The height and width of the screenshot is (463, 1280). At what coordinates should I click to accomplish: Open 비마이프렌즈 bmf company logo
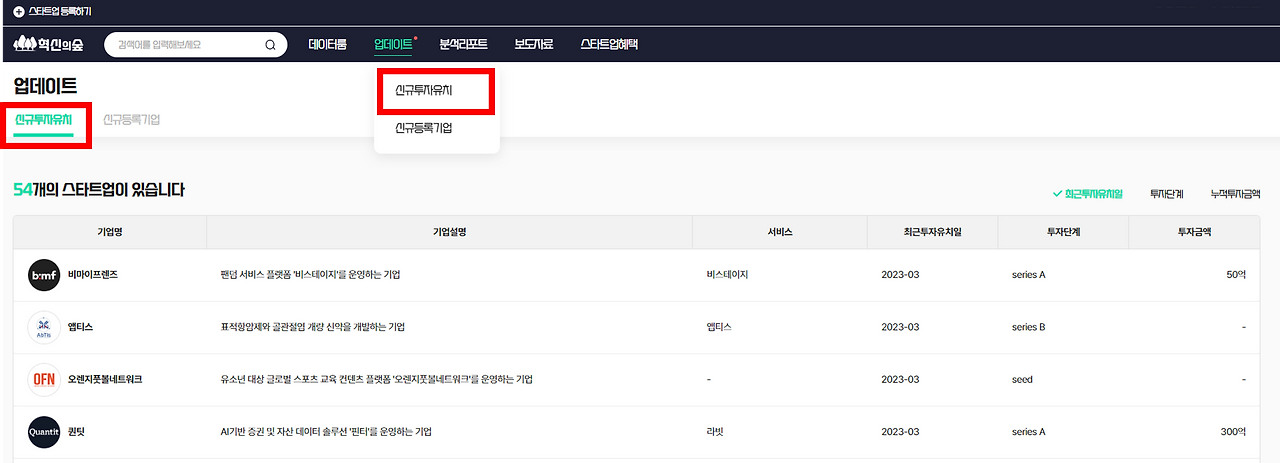(x=44, y=274)
